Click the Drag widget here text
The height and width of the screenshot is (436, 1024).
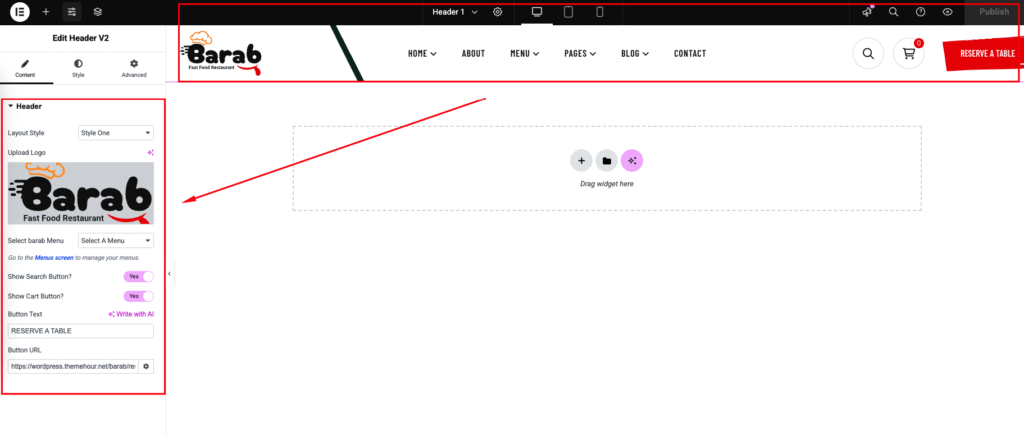(x=607, y=184)
